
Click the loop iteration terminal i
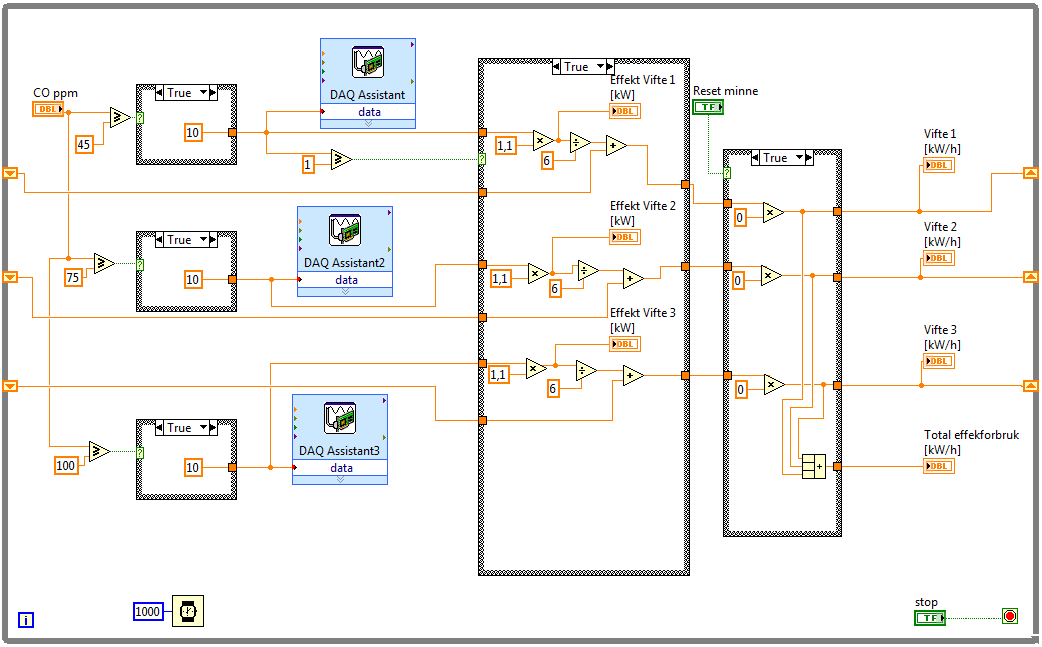(25, 620)
